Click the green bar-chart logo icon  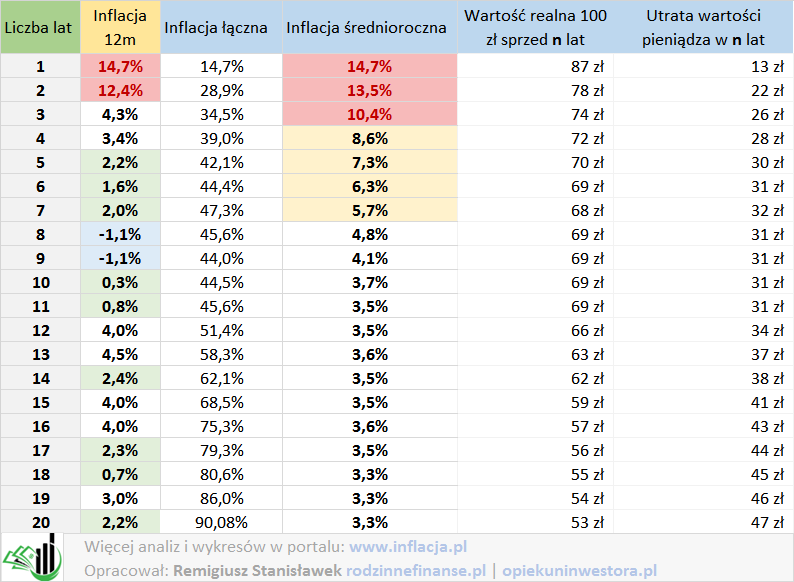[x=30, y=557]
